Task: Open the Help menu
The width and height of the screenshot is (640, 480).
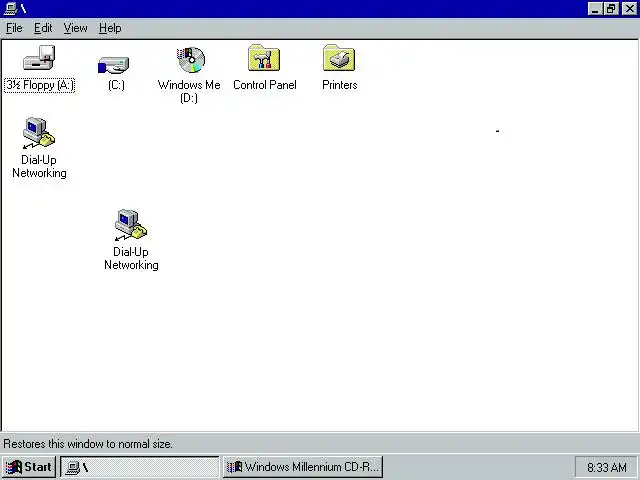Action: 110,28
